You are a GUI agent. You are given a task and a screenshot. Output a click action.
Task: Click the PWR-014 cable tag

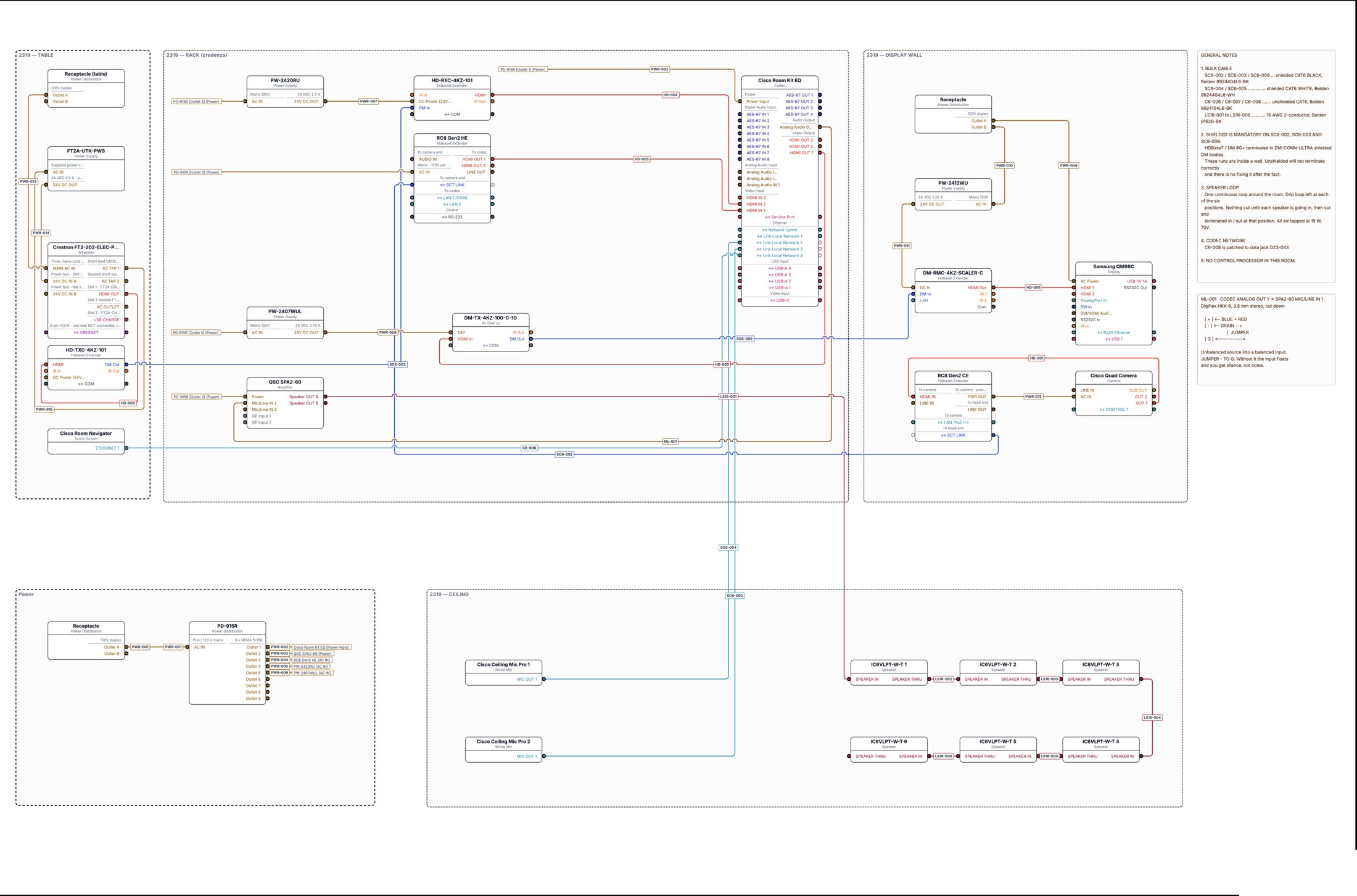pyautogui.click(x=41, y=233)
